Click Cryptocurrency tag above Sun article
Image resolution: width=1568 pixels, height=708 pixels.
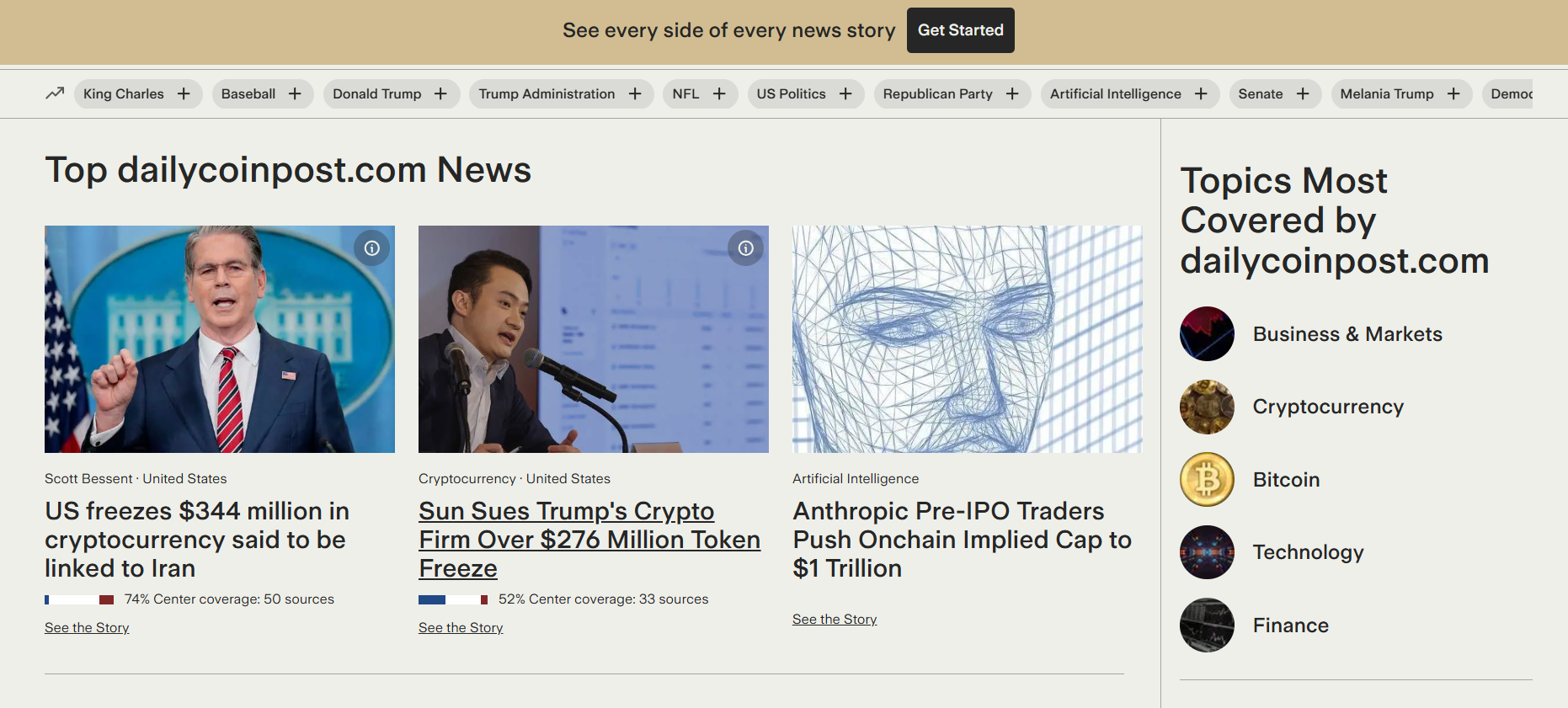[467, 478]
